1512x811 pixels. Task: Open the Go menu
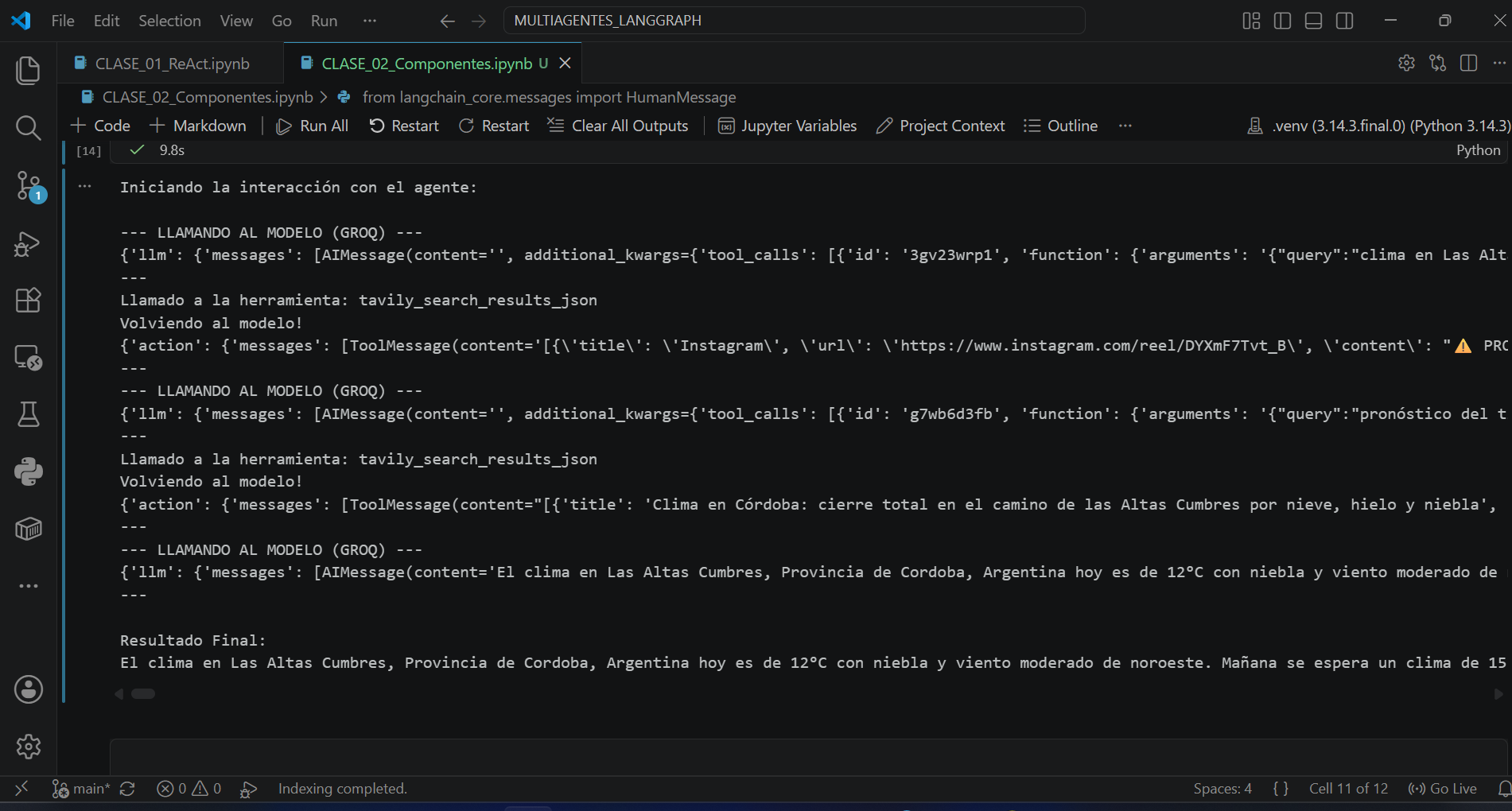click(282, 21)
